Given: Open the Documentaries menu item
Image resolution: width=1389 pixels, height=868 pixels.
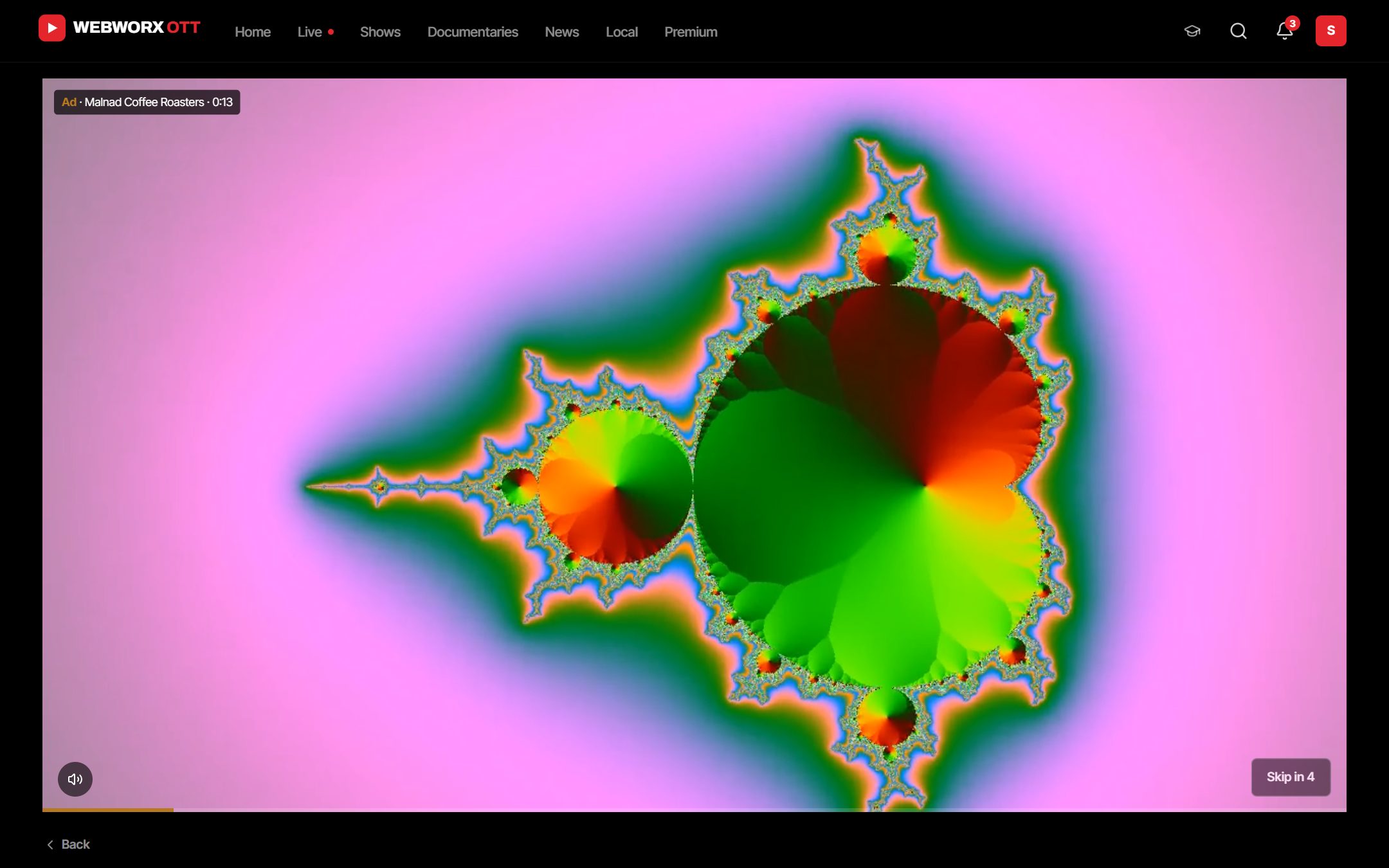Looking at the screenshot, I should click(473, 32).
